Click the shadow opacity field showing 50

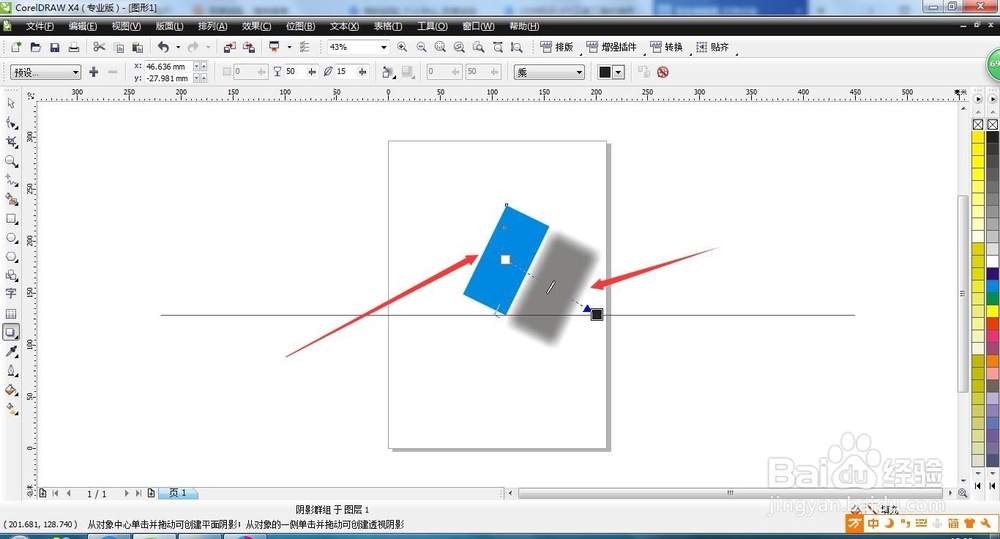coord(294,72)
